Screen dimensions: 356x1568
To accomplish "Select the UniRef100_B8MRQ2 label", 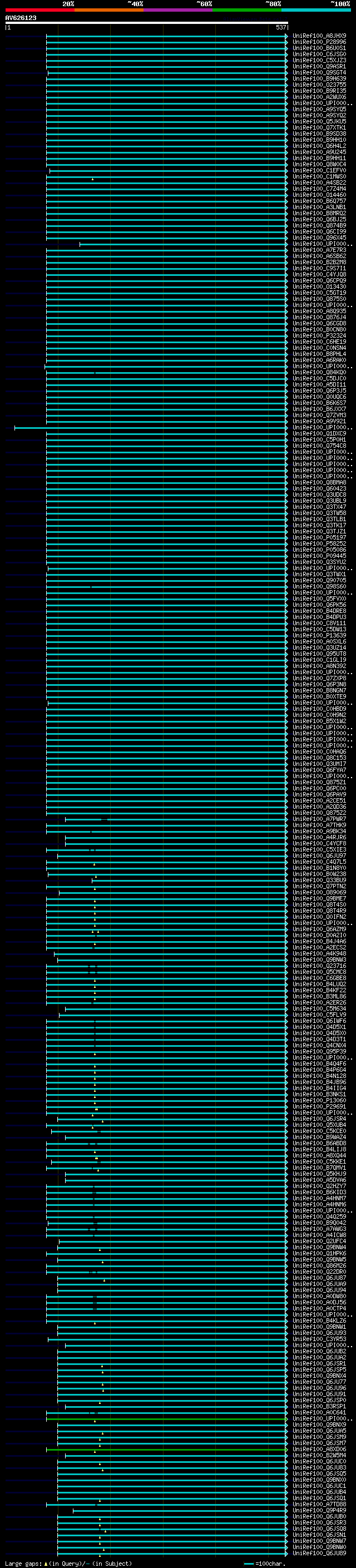I will tap(319, 213).
